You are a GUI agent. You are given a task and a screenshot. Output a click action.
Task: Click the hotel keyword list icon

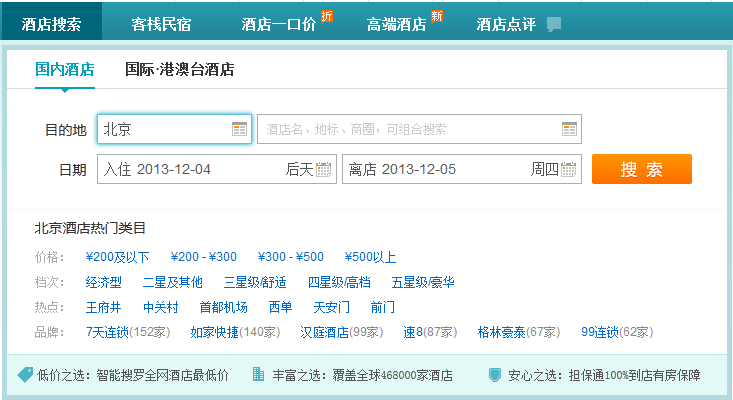[569, 129]
